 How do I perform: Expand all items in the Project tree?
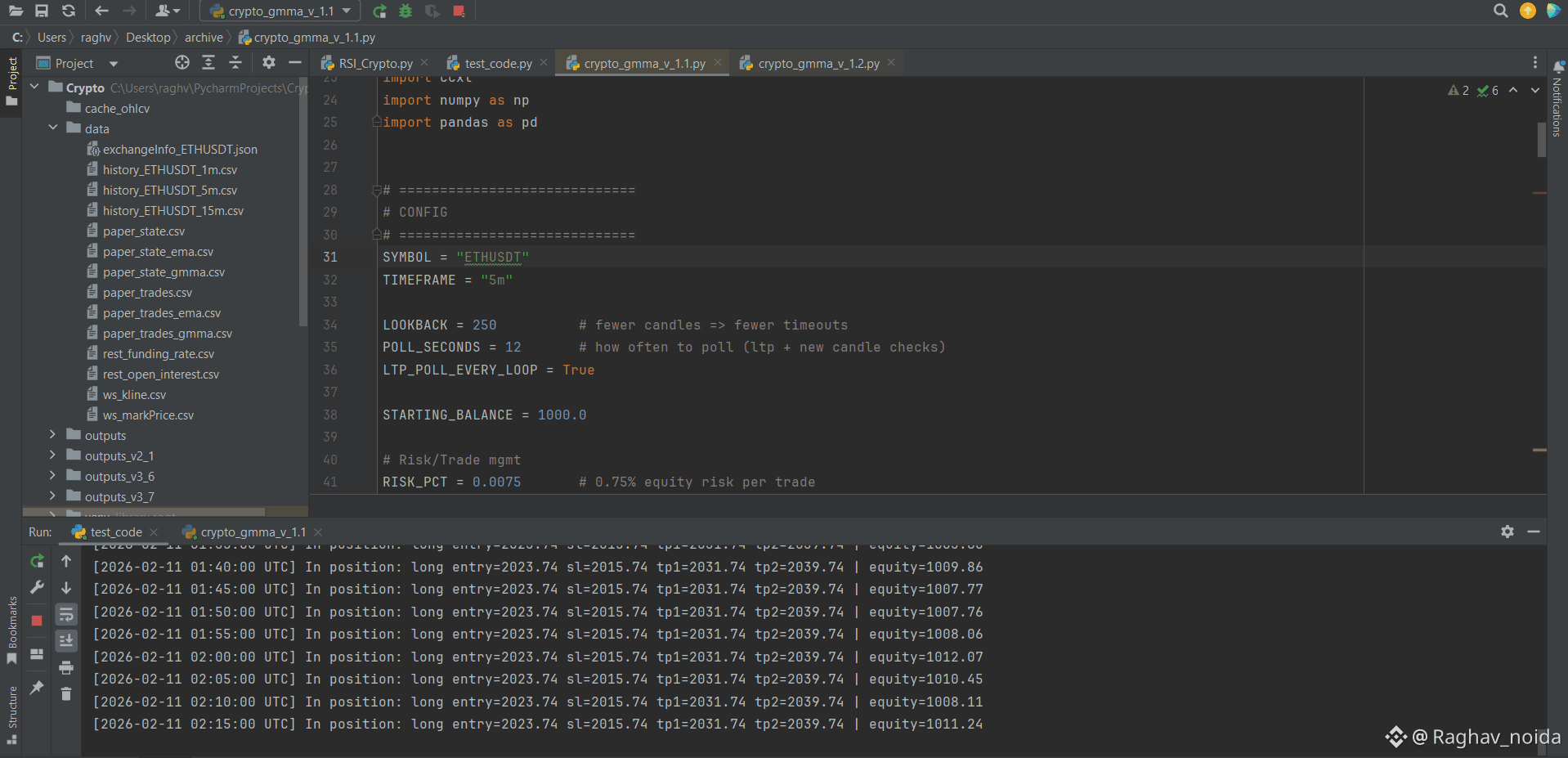pyautogui.click(x=208, y=62)
